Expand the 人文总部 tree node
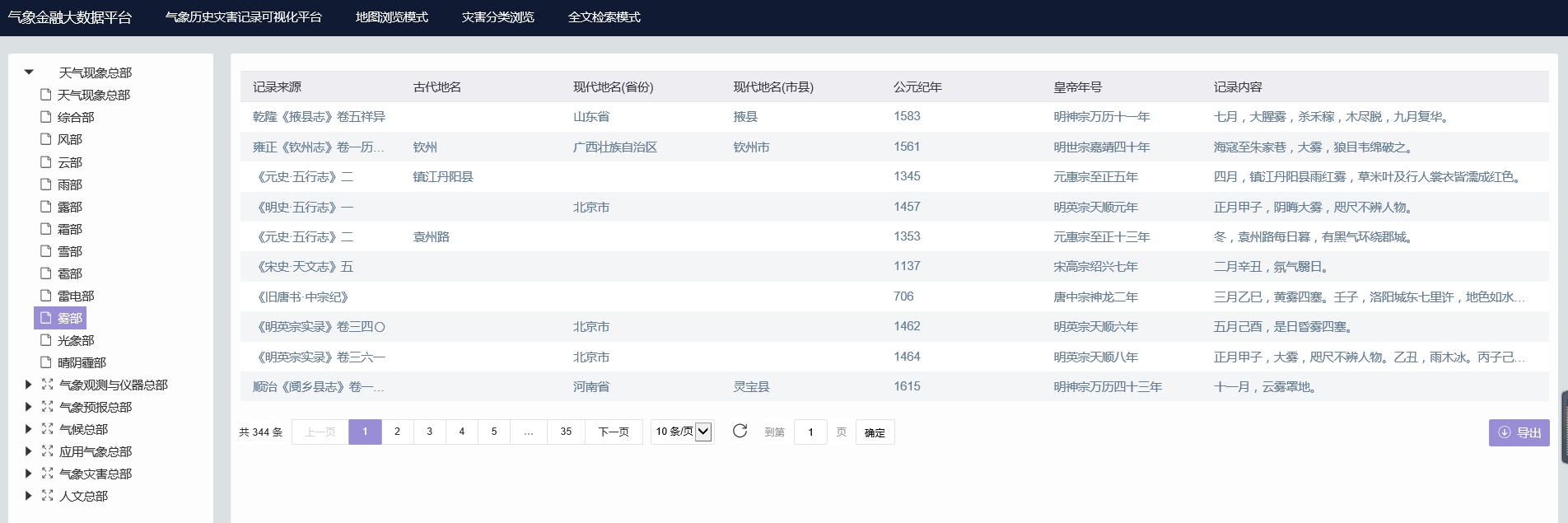Viewport: 1568px width, 523px height. click(x=29, y=496)
